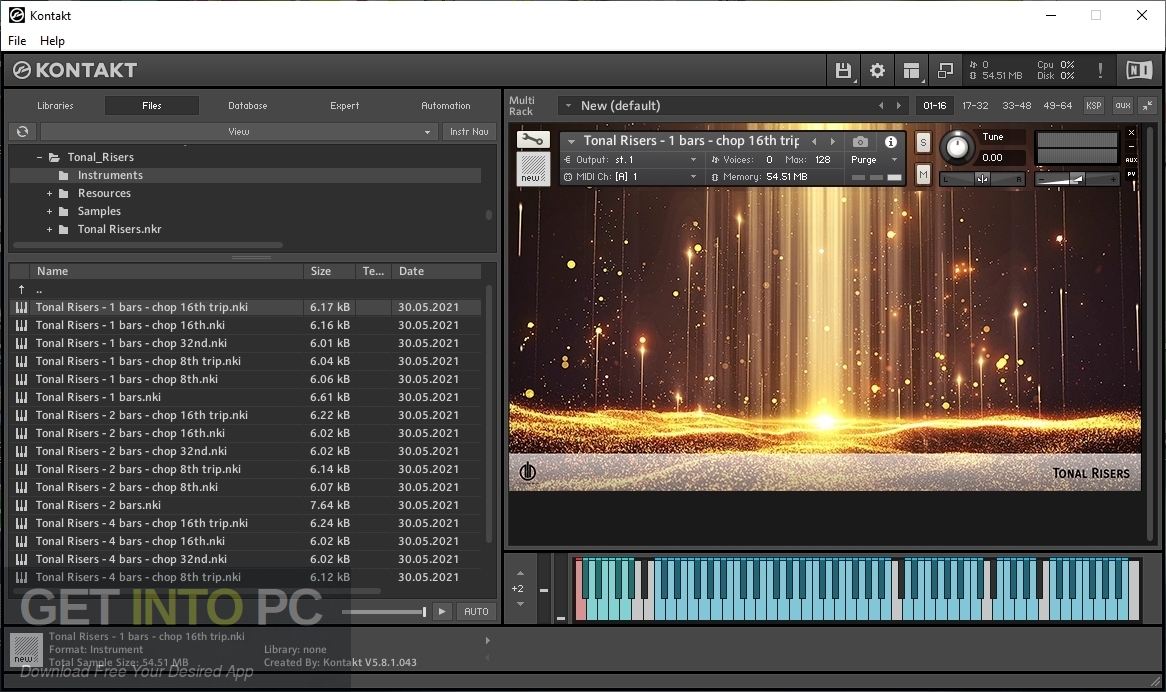
Task: Click the exclamation panic button
Action: (x=1101, y=71)
